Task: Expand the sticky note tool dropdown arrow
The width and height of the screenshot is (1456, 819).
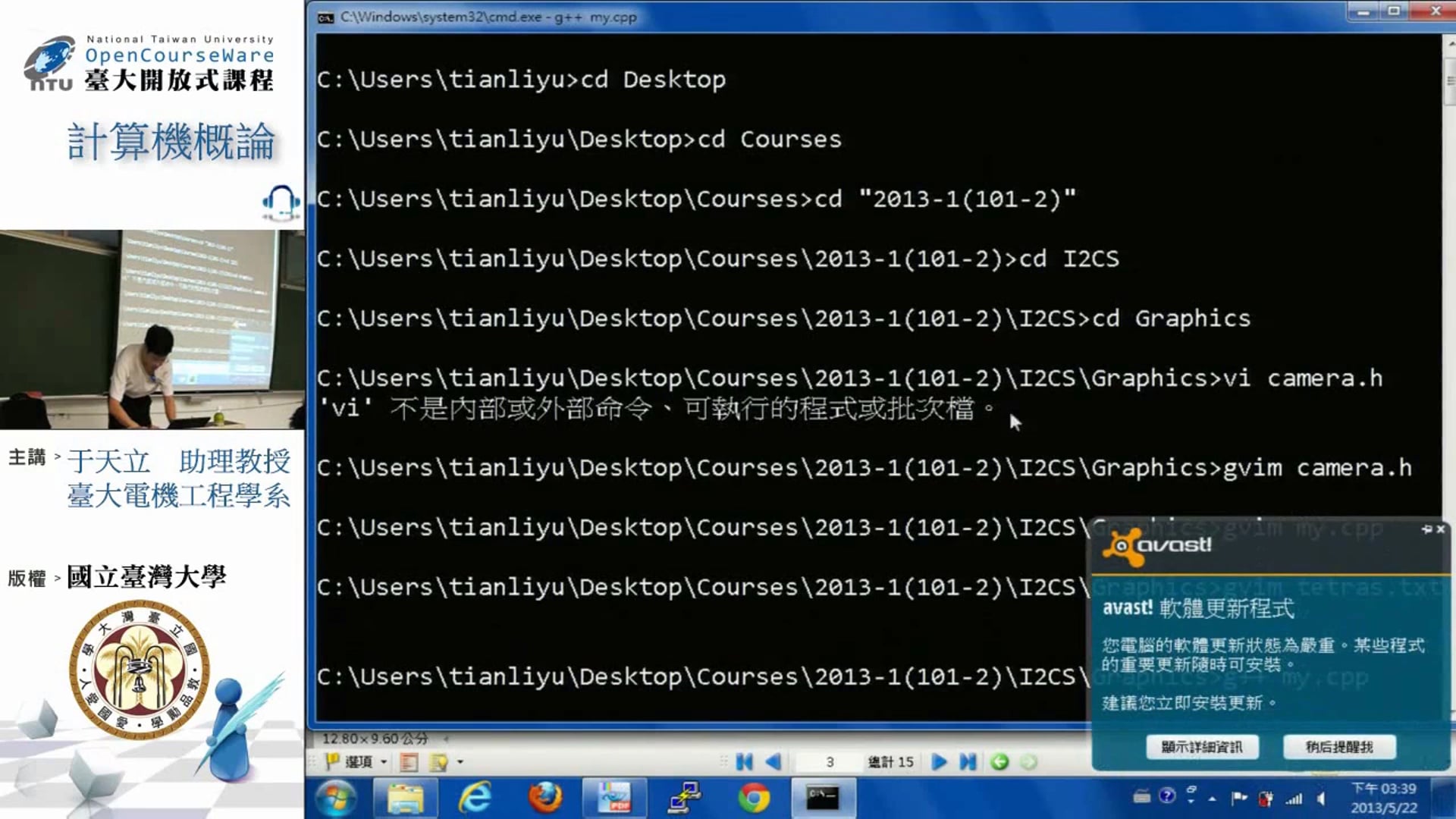Action: click(460, 761)
